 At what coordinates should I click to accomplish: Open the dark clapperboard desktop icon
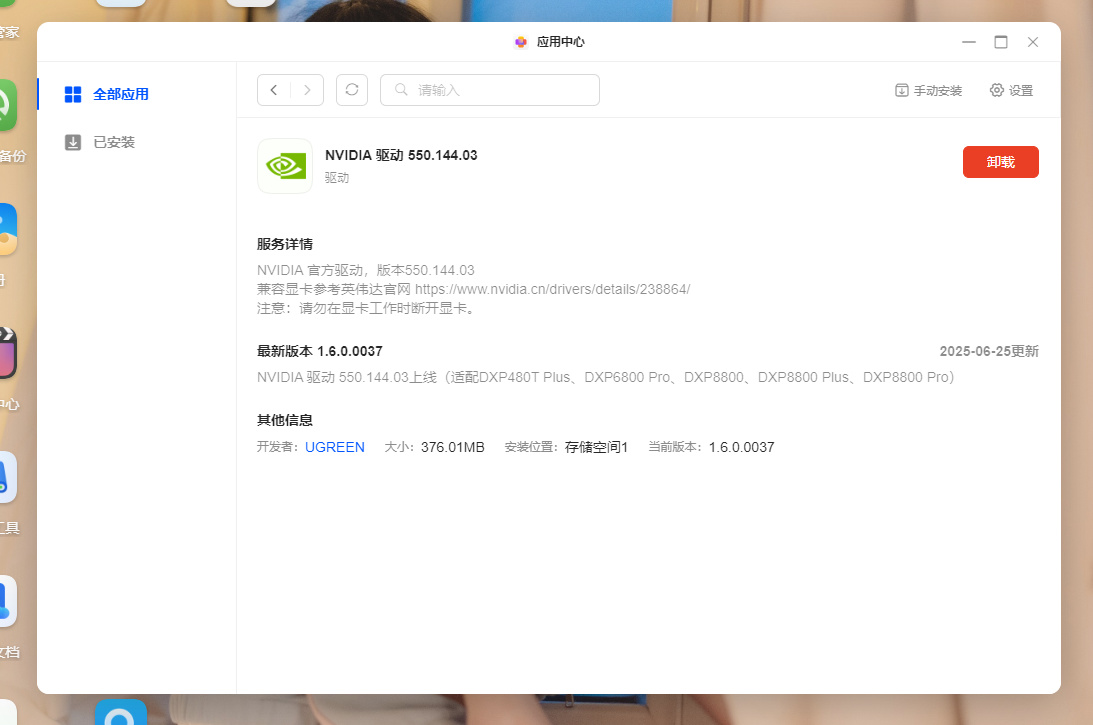coord(7,353)
